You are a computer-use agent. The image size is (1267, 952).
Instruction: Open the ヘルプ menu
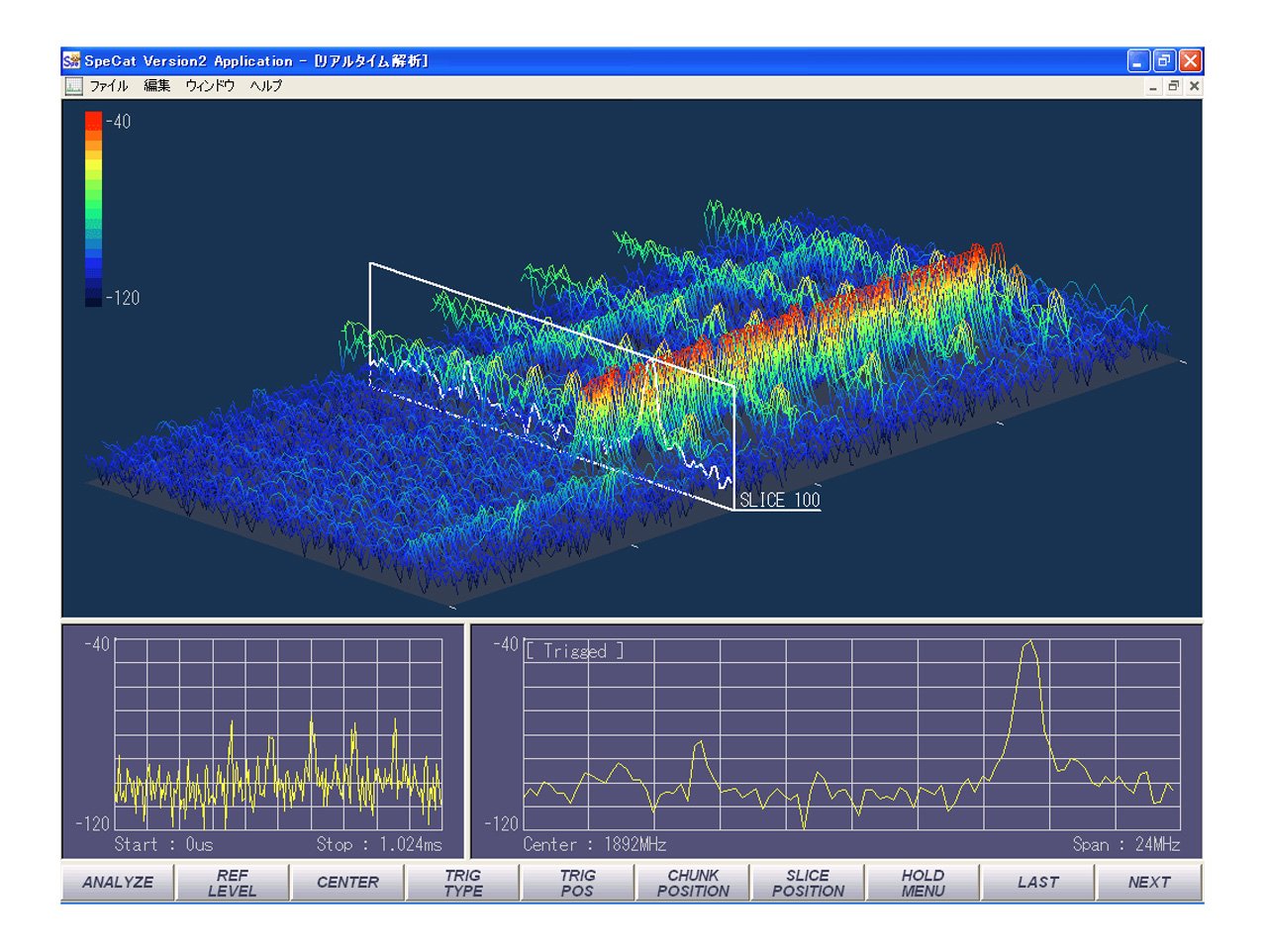tap(265, 86)
